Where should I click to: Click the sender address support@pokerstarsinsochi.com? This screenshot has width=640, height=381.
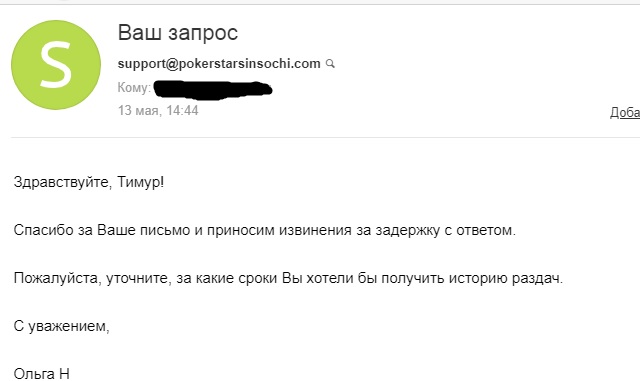pyautogui.click(x=219, y=64)
